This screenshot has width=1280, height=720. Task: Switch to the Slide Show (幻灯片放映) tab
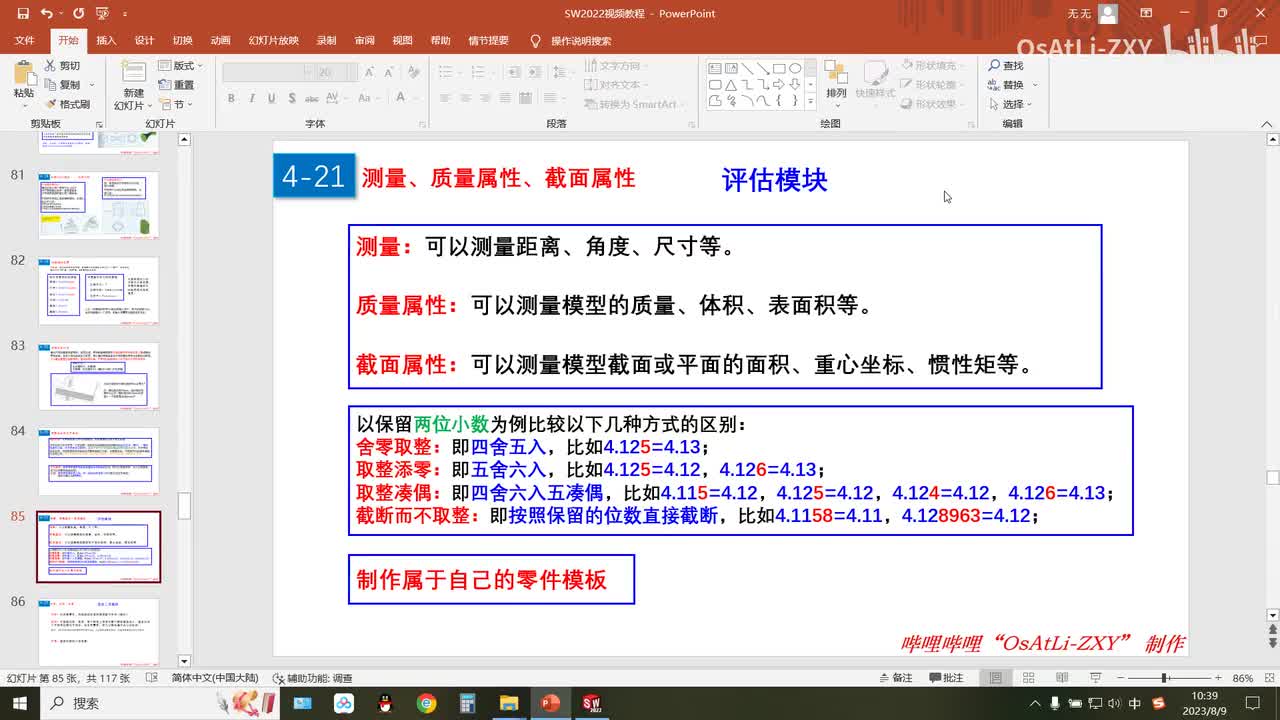point(273,41)
